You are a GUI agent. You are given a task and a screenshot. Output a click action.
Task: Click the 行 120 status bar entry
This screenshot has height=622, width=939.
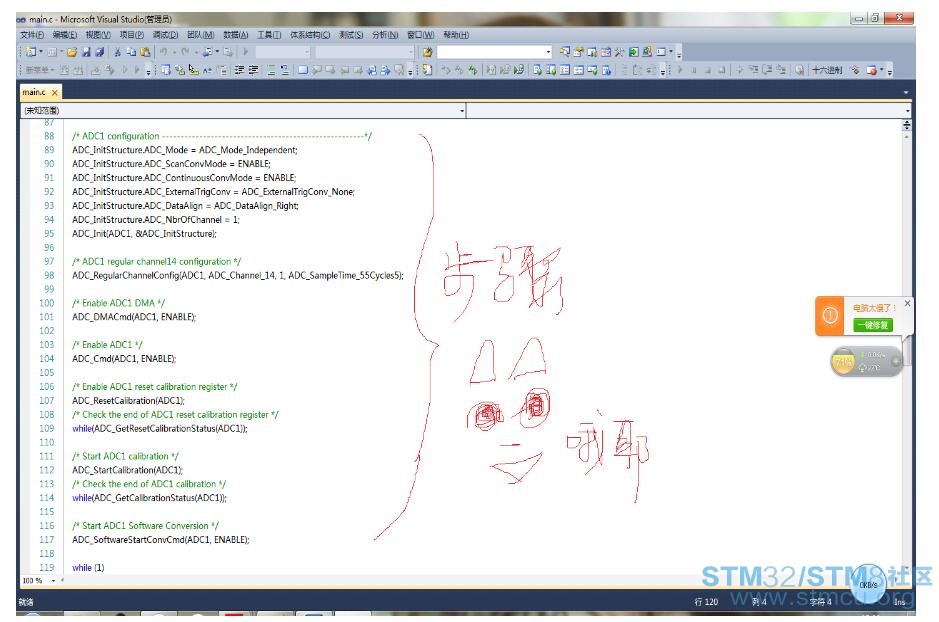click(706, 602)
